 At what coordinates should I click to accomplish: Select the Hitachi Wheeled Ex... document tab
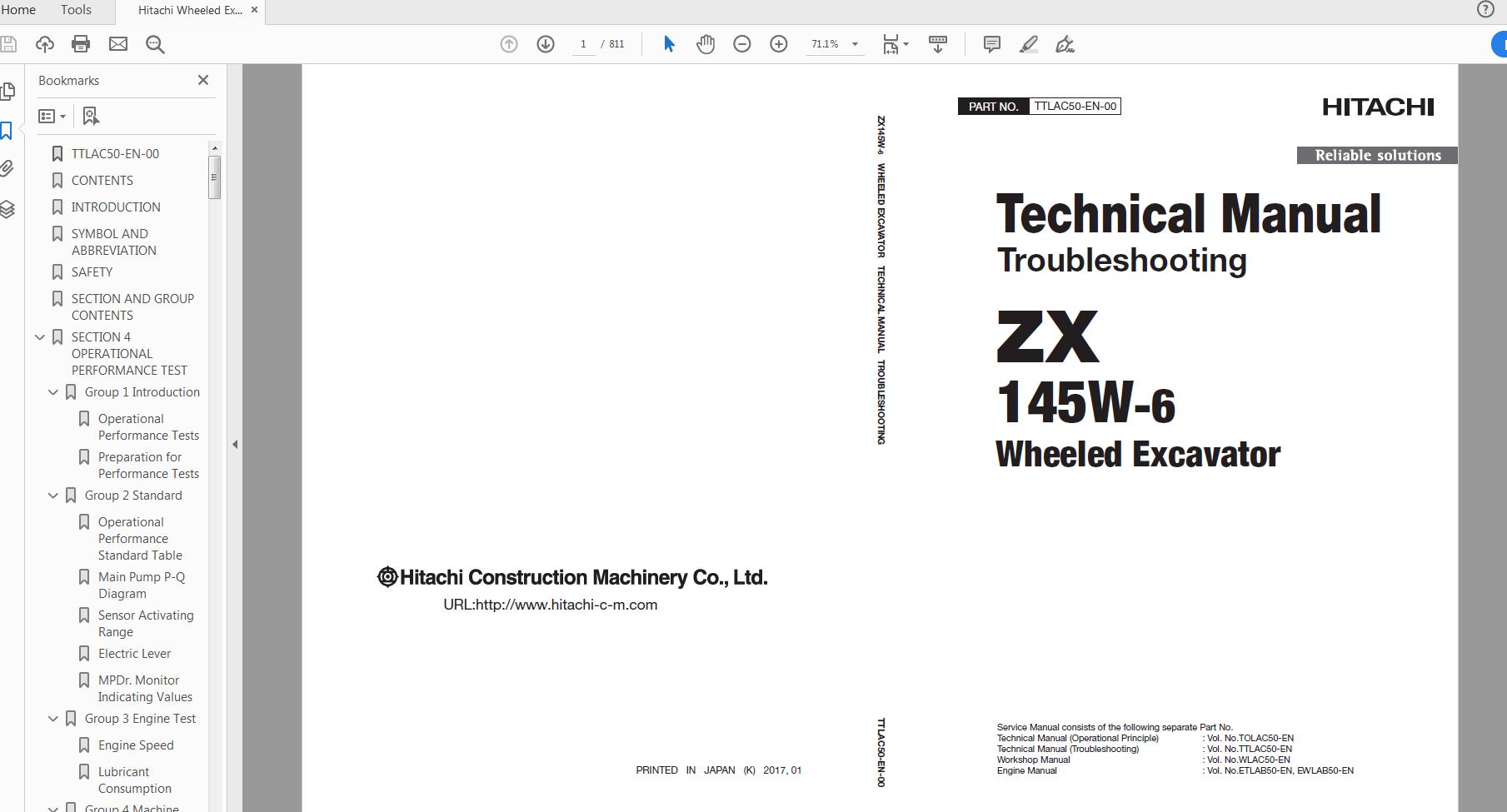point(190,10)
